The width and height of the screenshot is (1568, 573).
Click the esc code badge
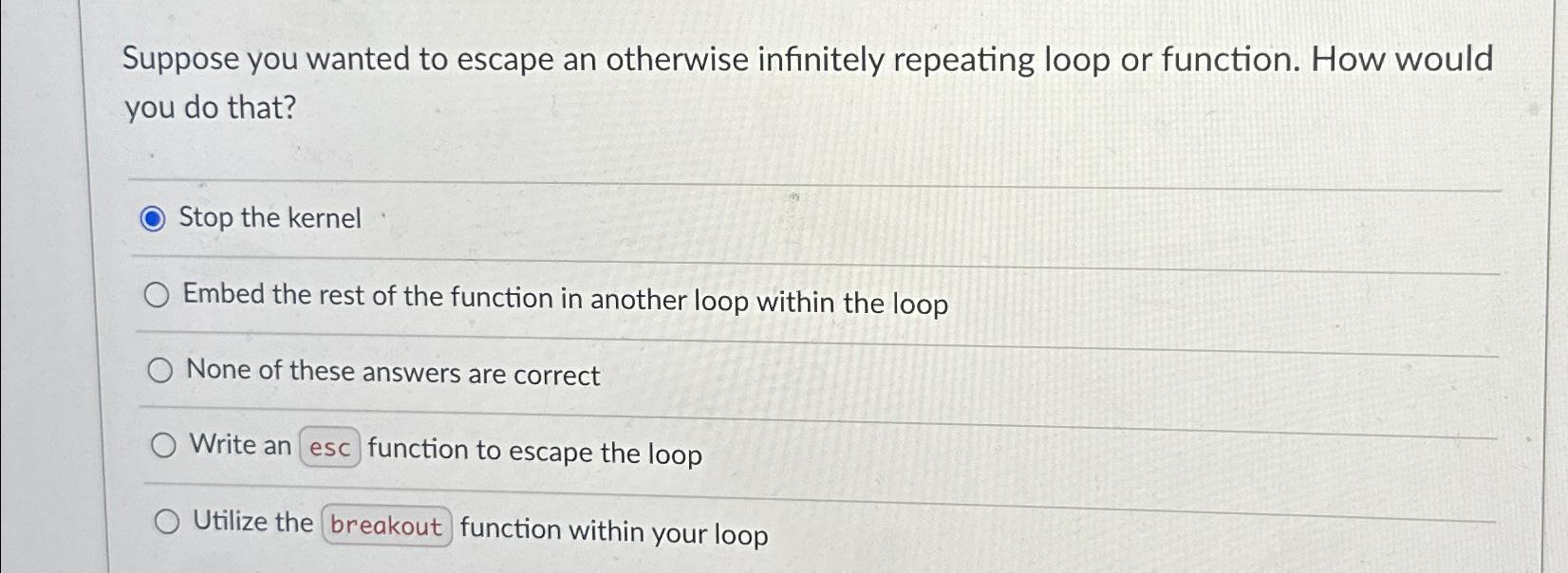[x=328, y=448]
